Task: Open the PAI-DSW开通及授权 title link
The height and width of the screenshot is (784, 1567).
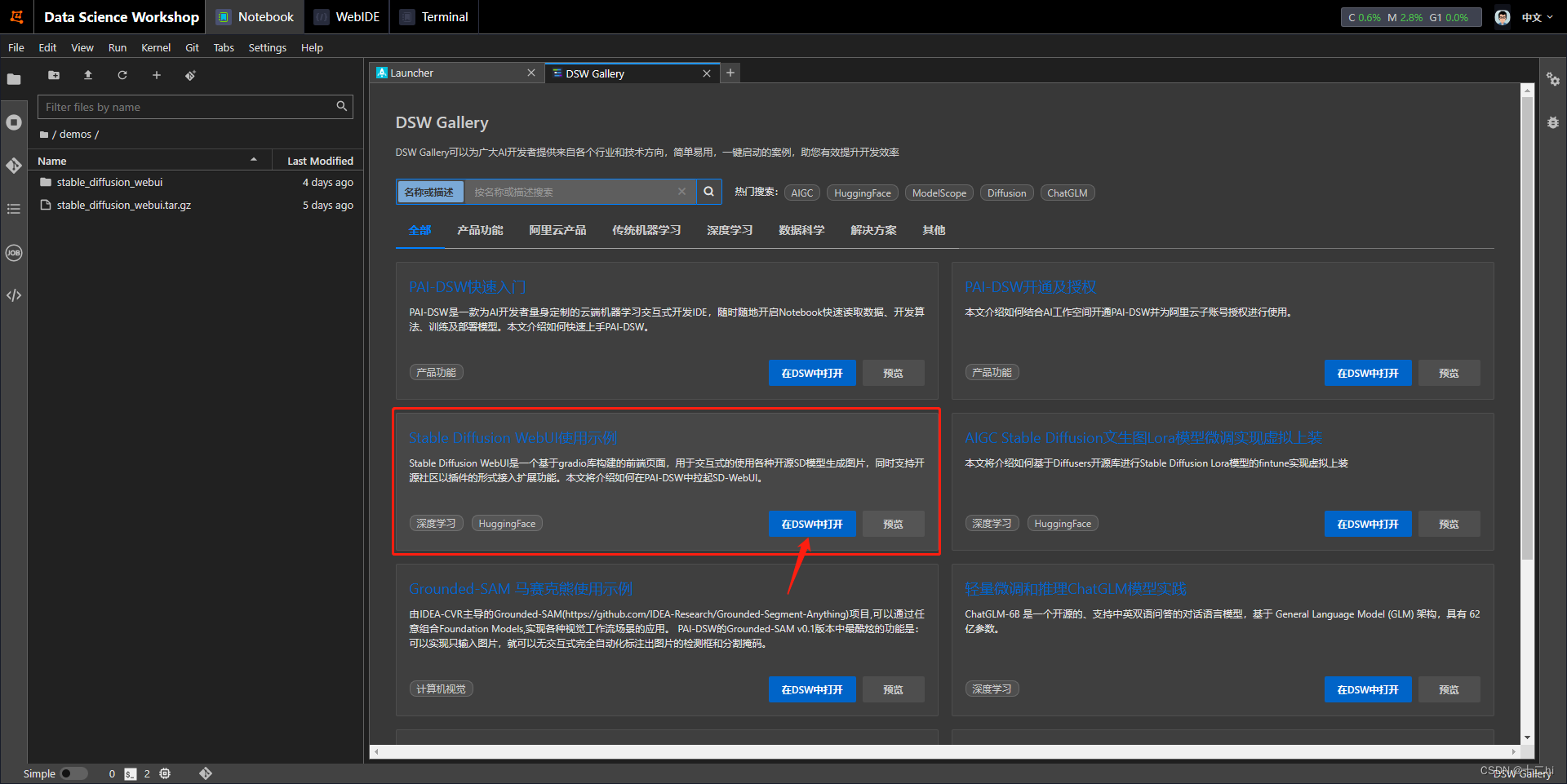Action: [1031, 287]
